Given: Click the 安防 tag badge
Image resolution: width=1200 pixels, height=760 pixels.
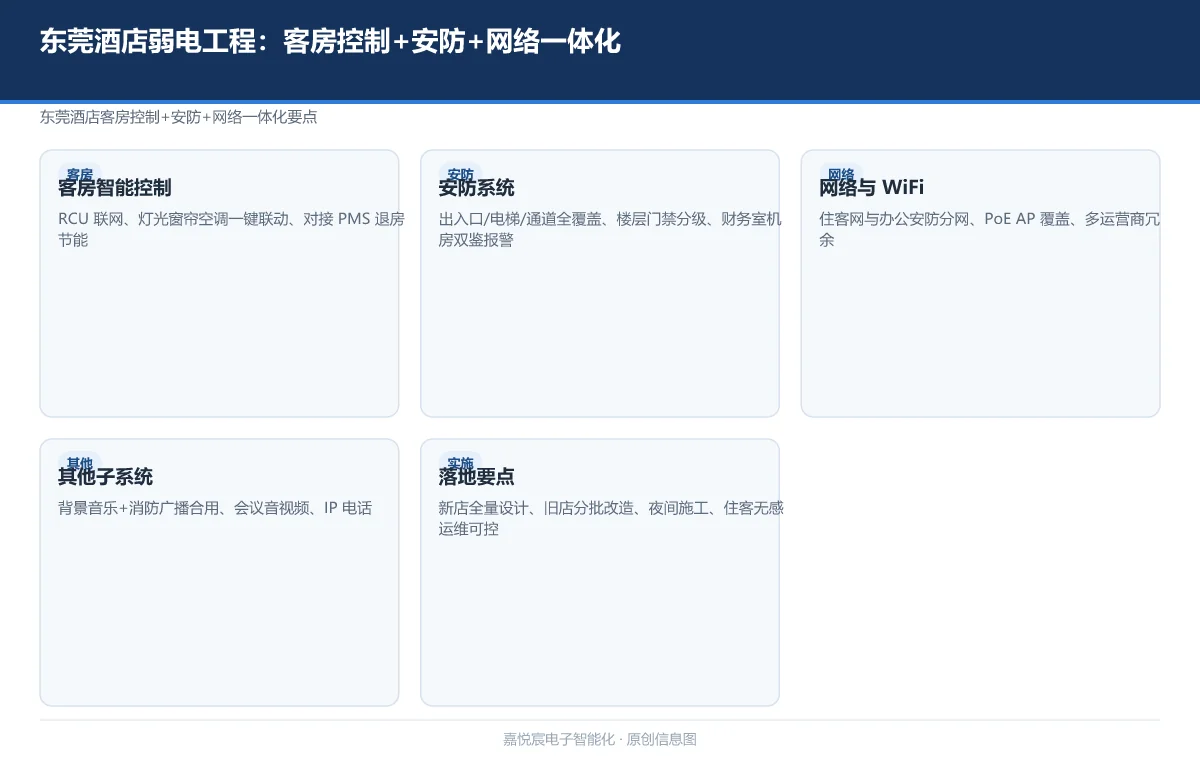Looking at the screenshot, I should [461, 174].
